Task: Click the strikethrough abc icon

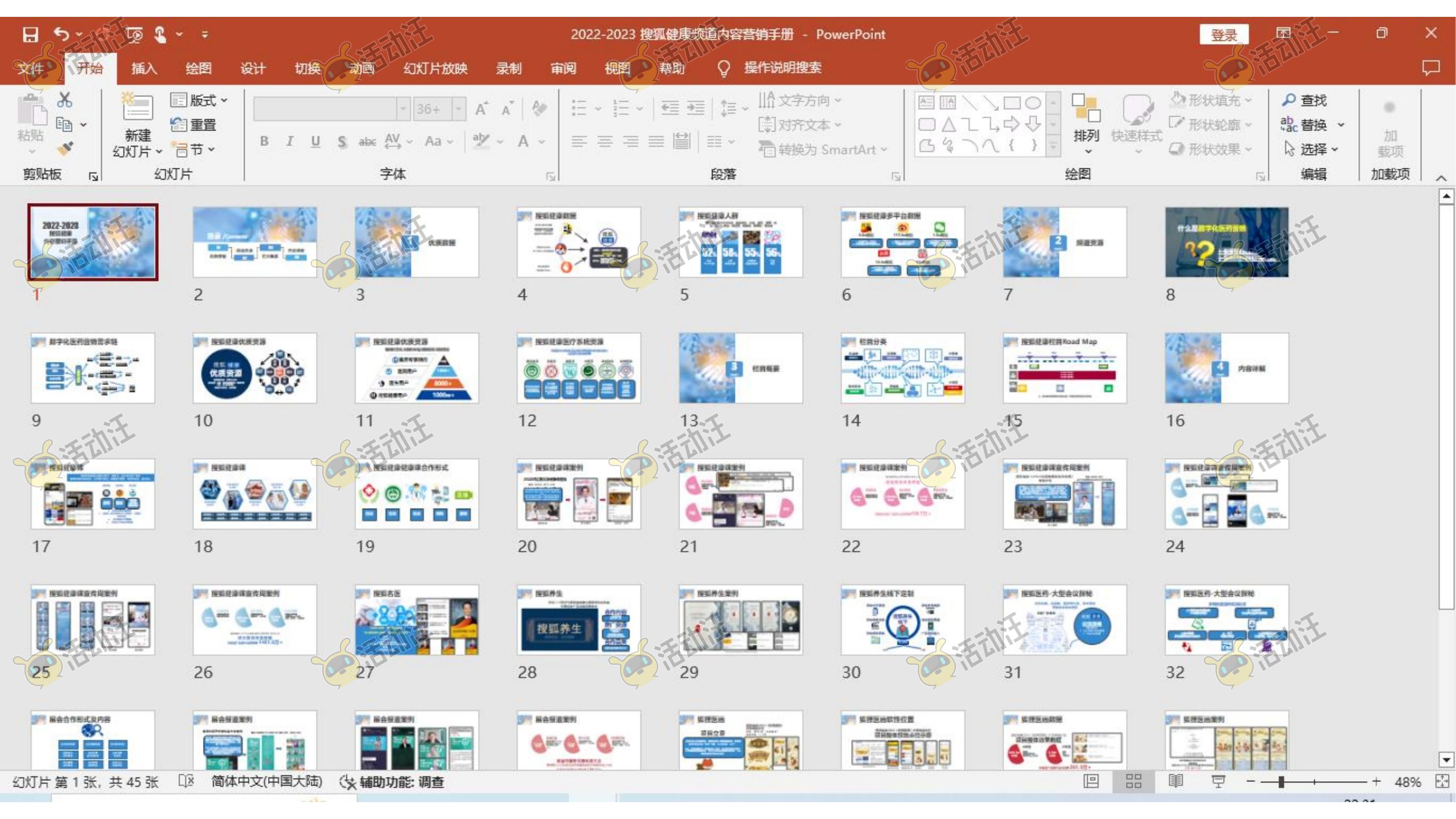Action: click(367, 141)
